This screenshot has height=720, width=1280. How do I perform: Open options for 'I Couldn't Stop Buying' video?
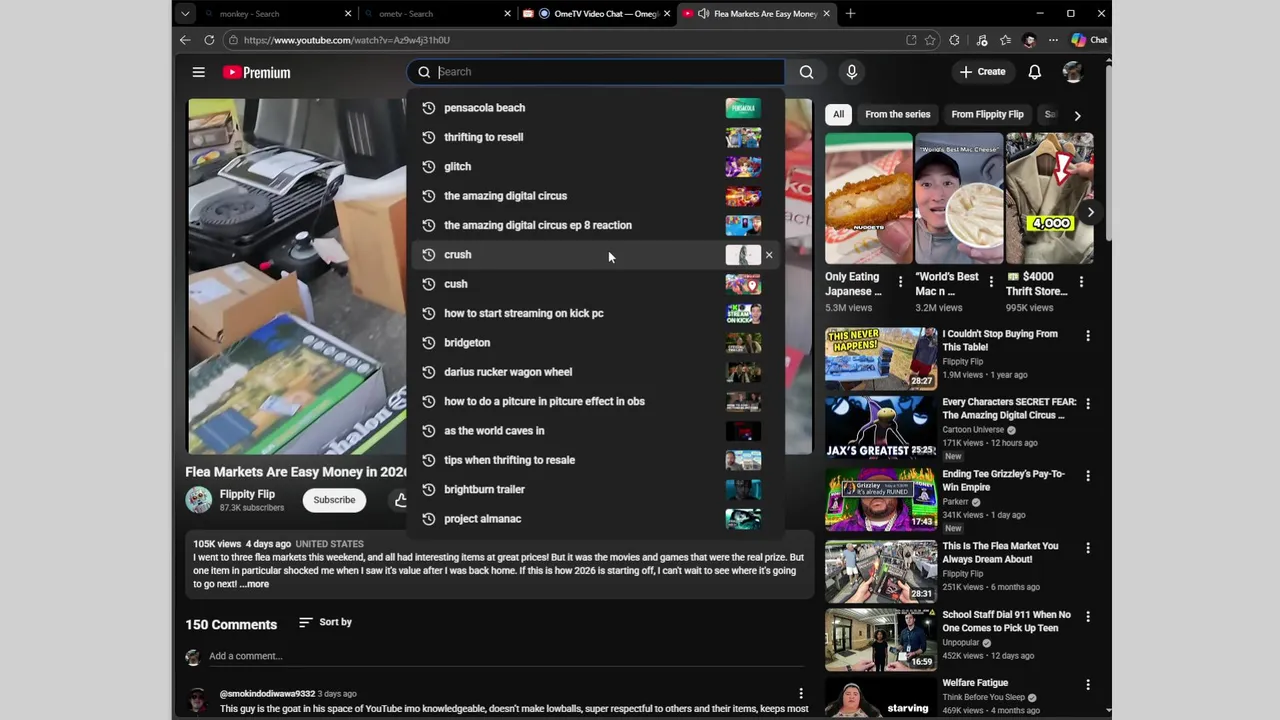[1088, 336]
